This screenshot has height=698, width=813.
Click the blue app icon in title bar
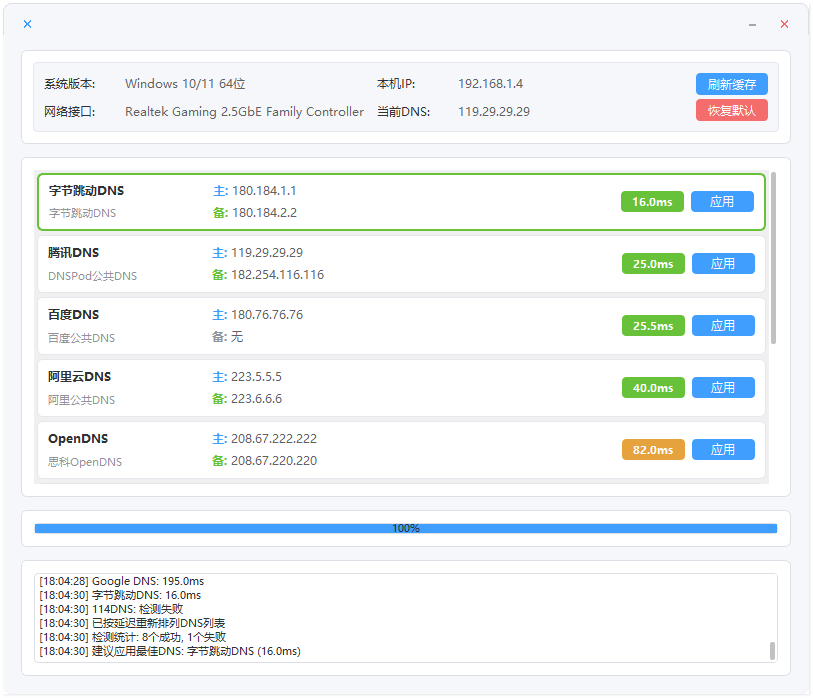coord(27,24)
